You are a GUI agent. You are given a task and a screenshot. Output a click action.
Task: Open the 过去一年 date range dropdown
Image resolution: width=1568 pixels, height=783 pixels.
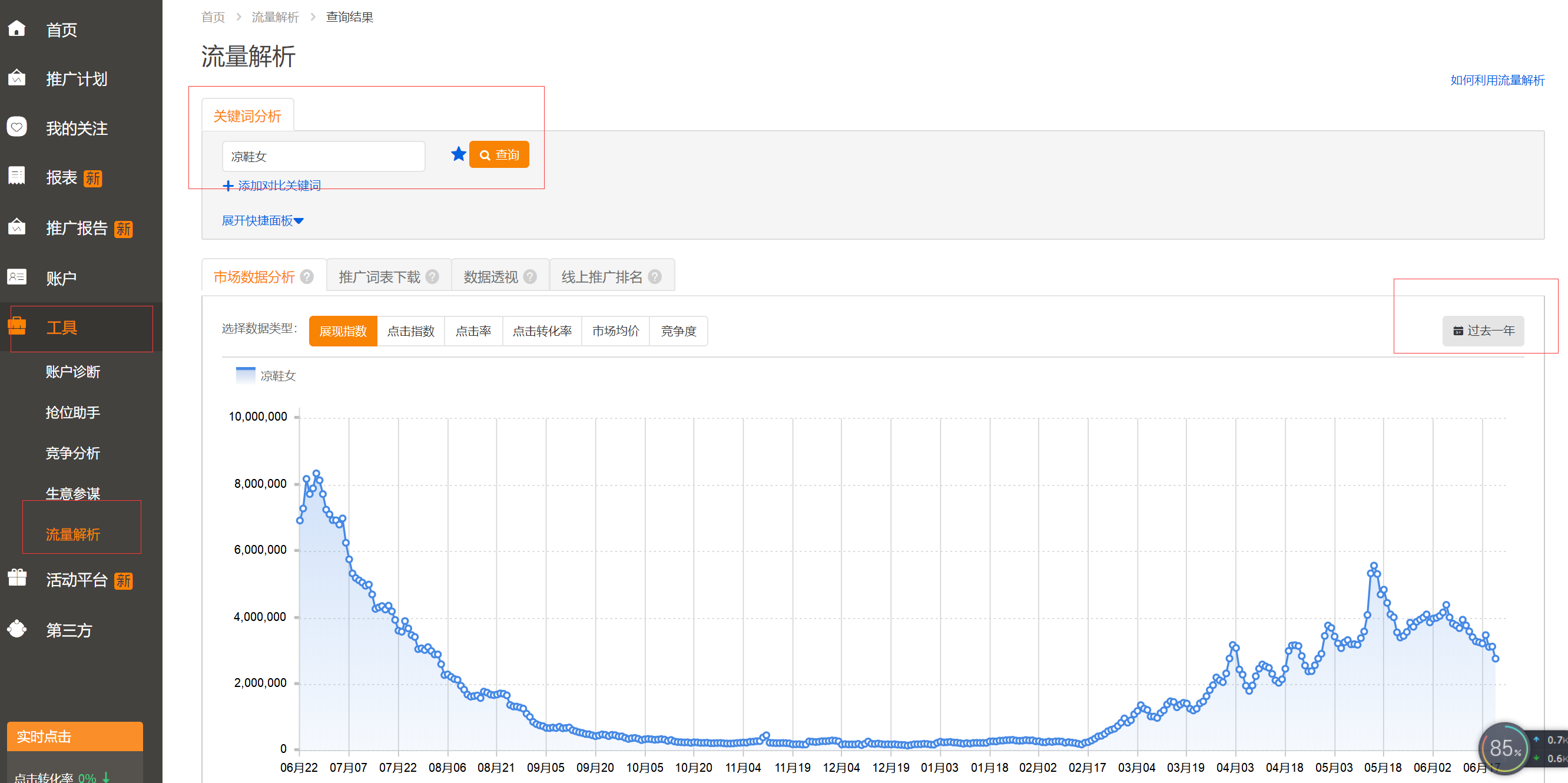coord(1483,331)
